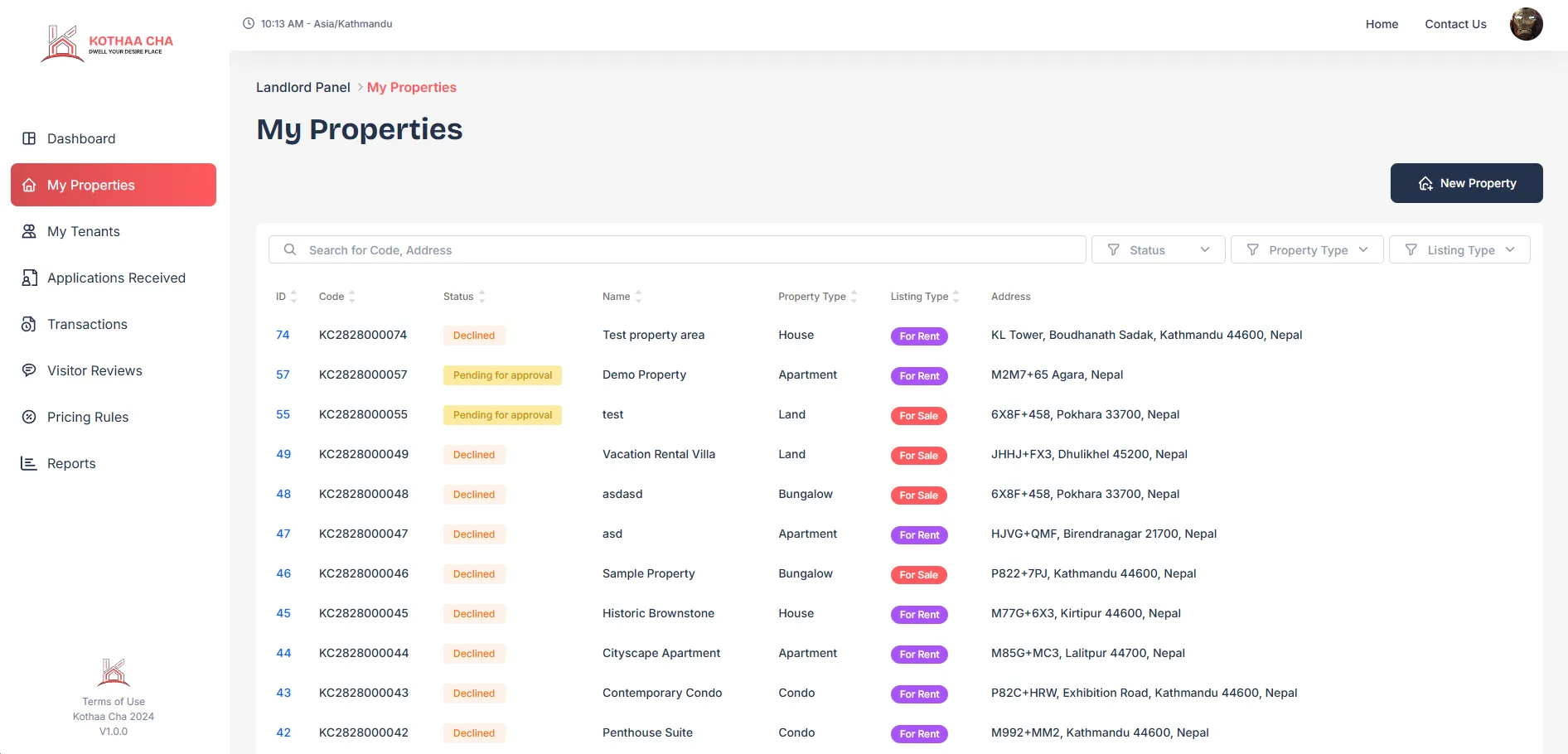Click the For Rent badge for Cityscape Apartment
The width and height of the screenshot is (1568, 754).
pyautogui.click(x=919, y=655)
